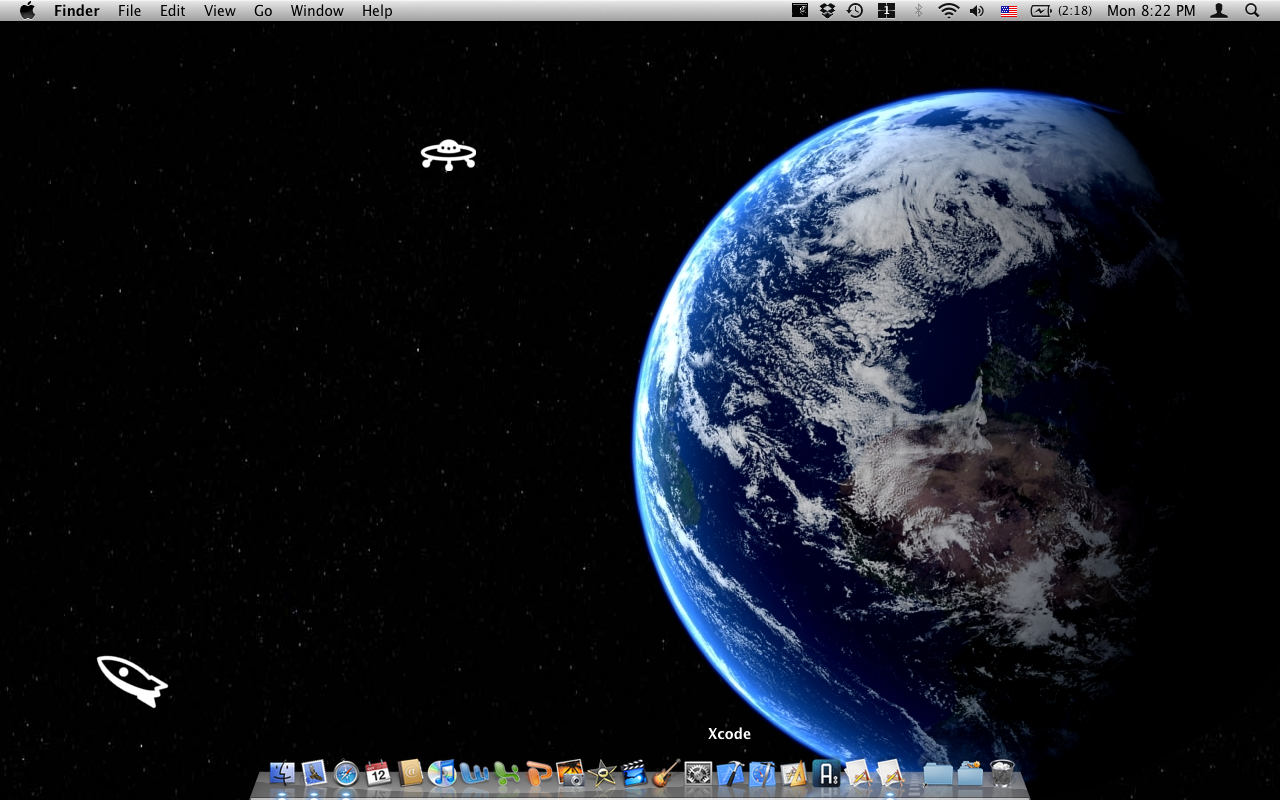Open the Edit menu

[x=173, y=11]
